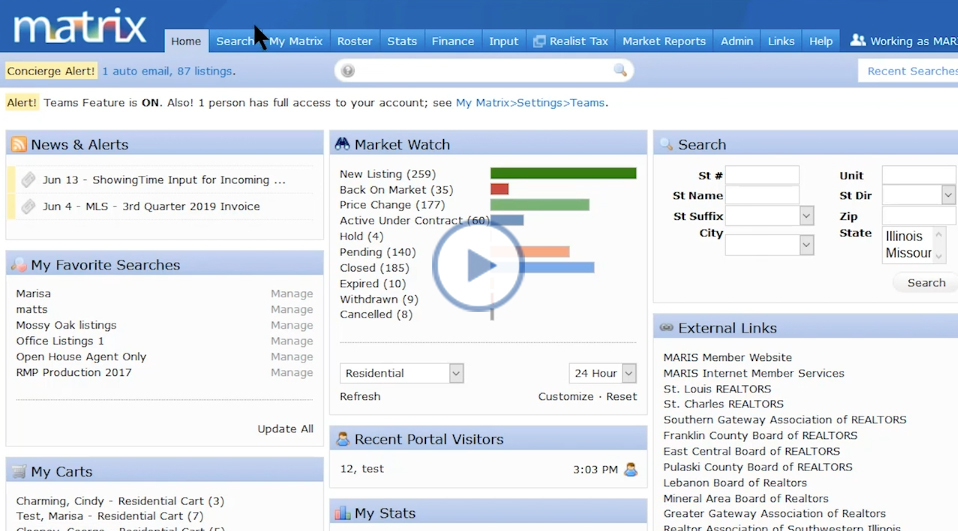Click the My Carts cart icon
This screenshot has width=958, height=531.
point(19,471)
